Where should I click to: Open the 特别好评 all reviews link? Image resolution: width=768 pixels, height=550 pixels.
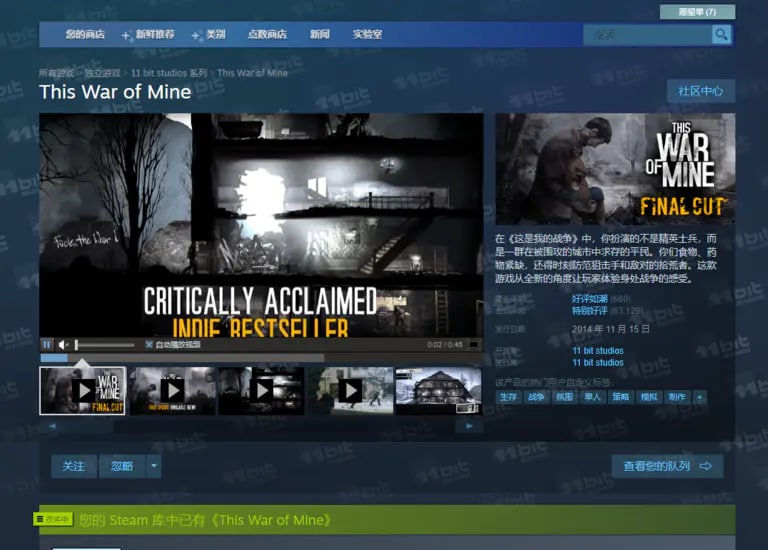click(590, 311)
